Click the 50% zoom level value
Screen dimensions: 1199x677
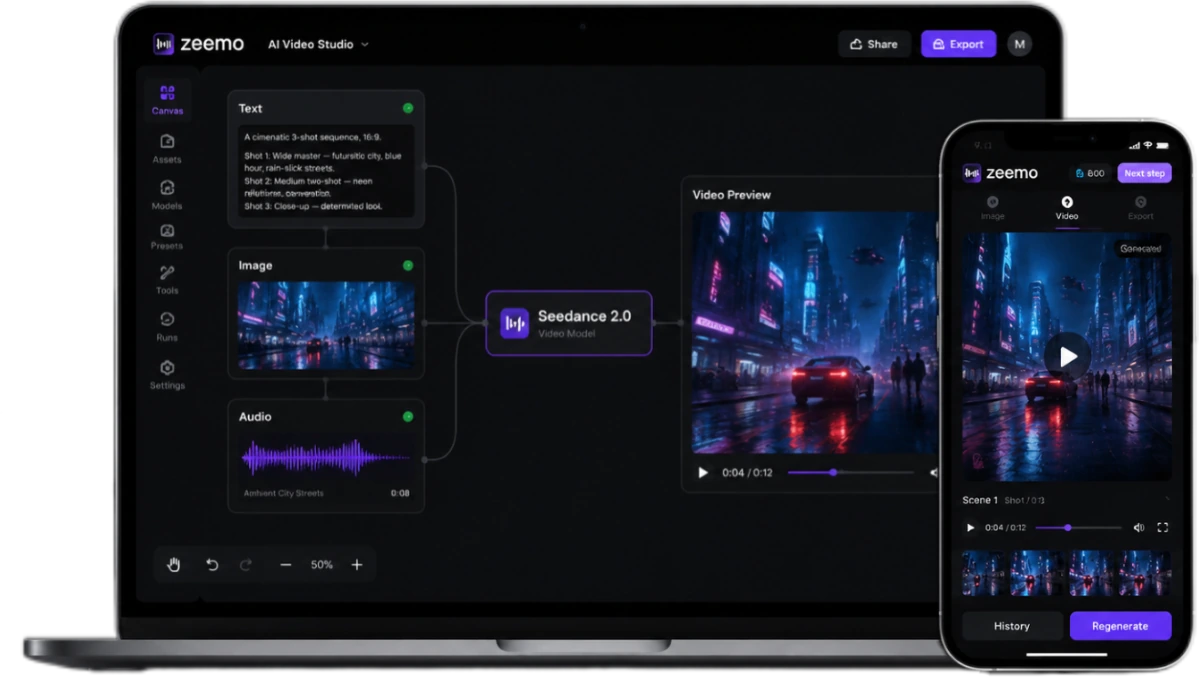point(321,565)
